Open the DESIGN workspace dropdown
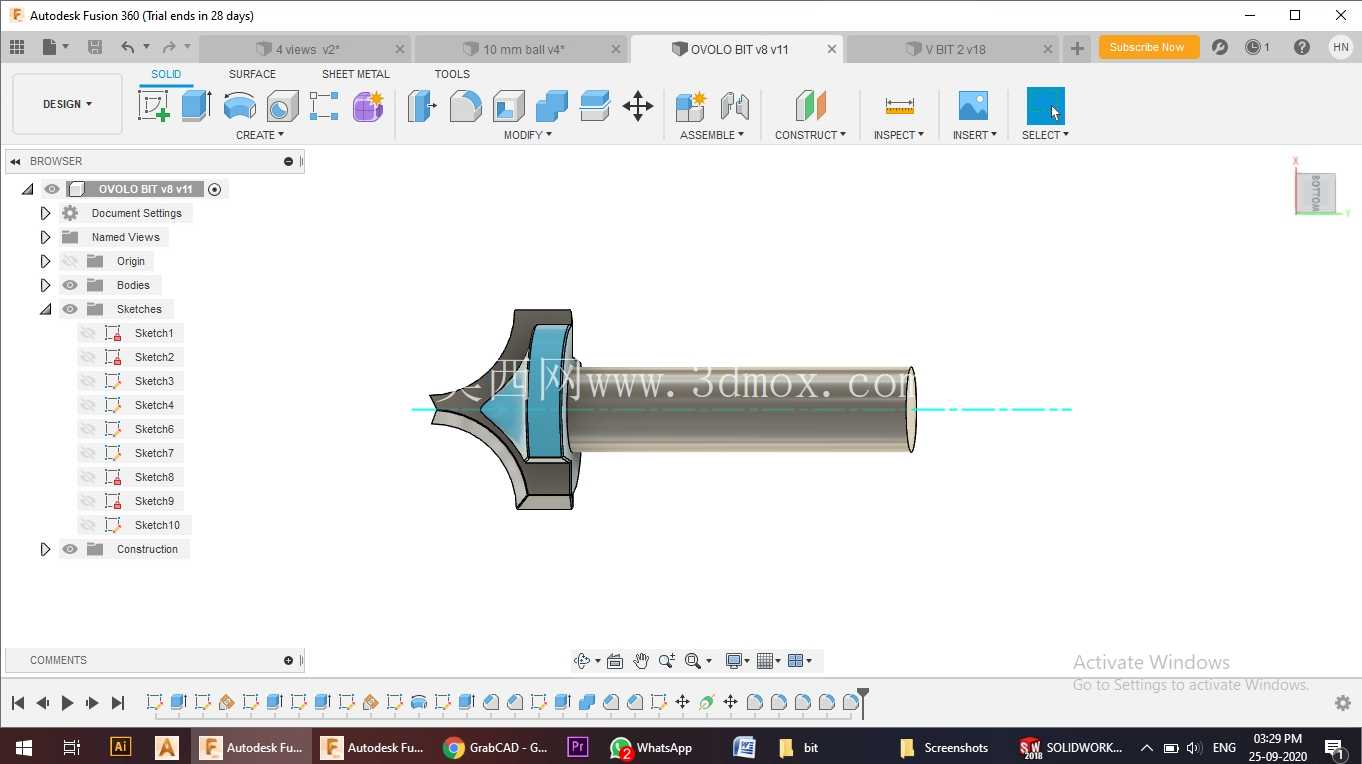Screen dimensions: 1362x764 (x=67, y=104)
